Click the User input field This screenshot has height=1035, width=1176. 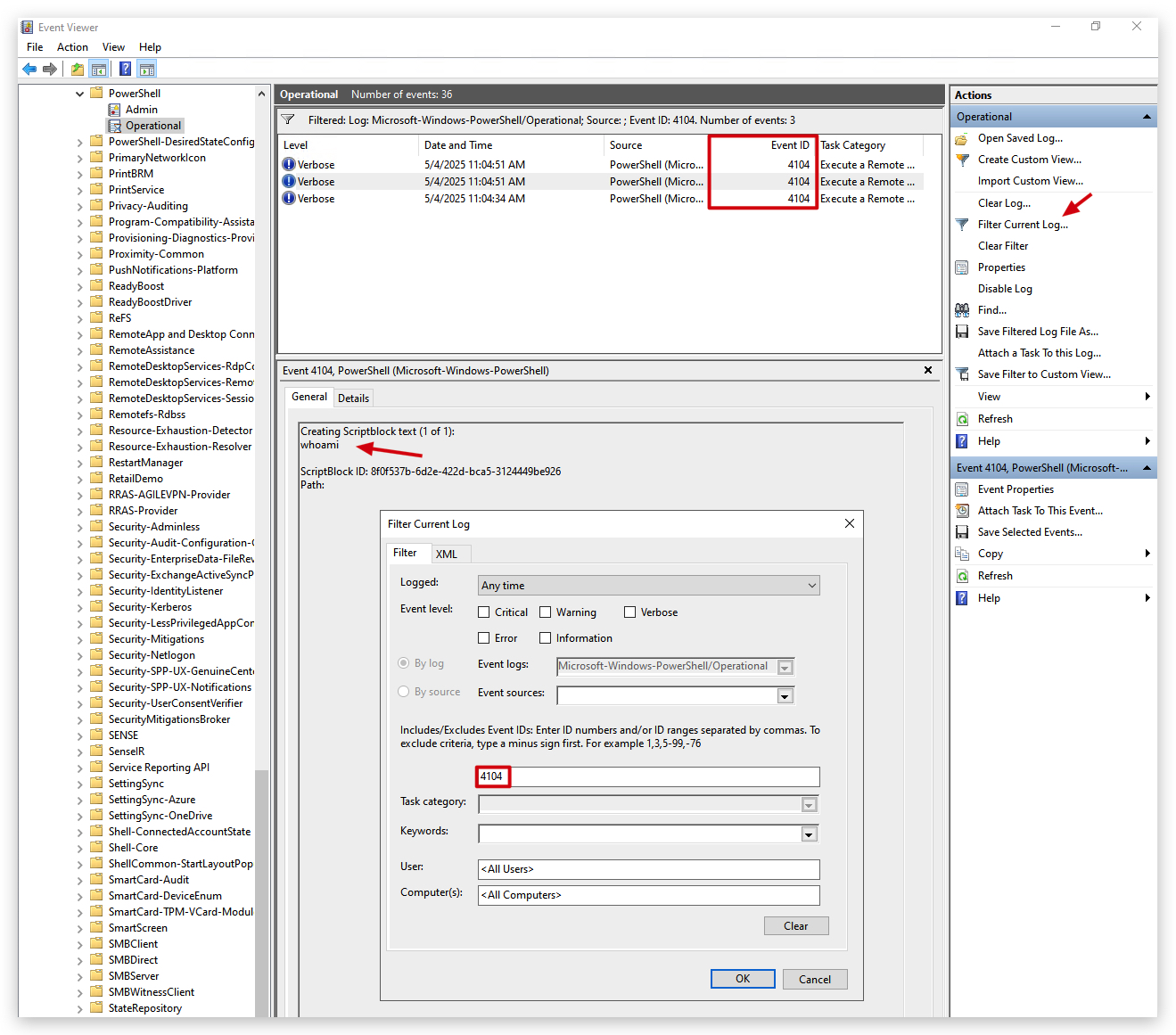click(x=649, y=869)
